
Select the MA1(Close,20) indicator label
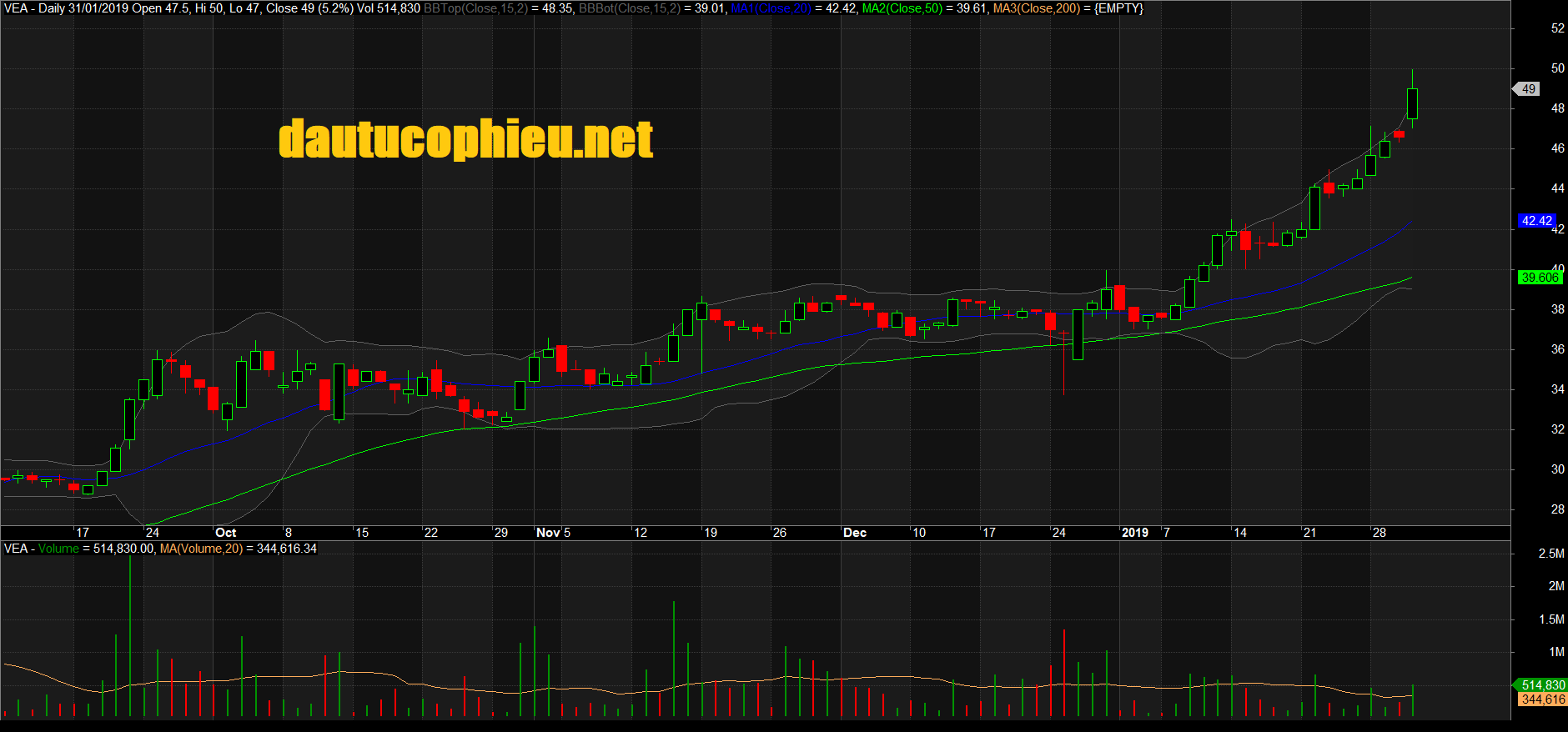pos(771,8)
